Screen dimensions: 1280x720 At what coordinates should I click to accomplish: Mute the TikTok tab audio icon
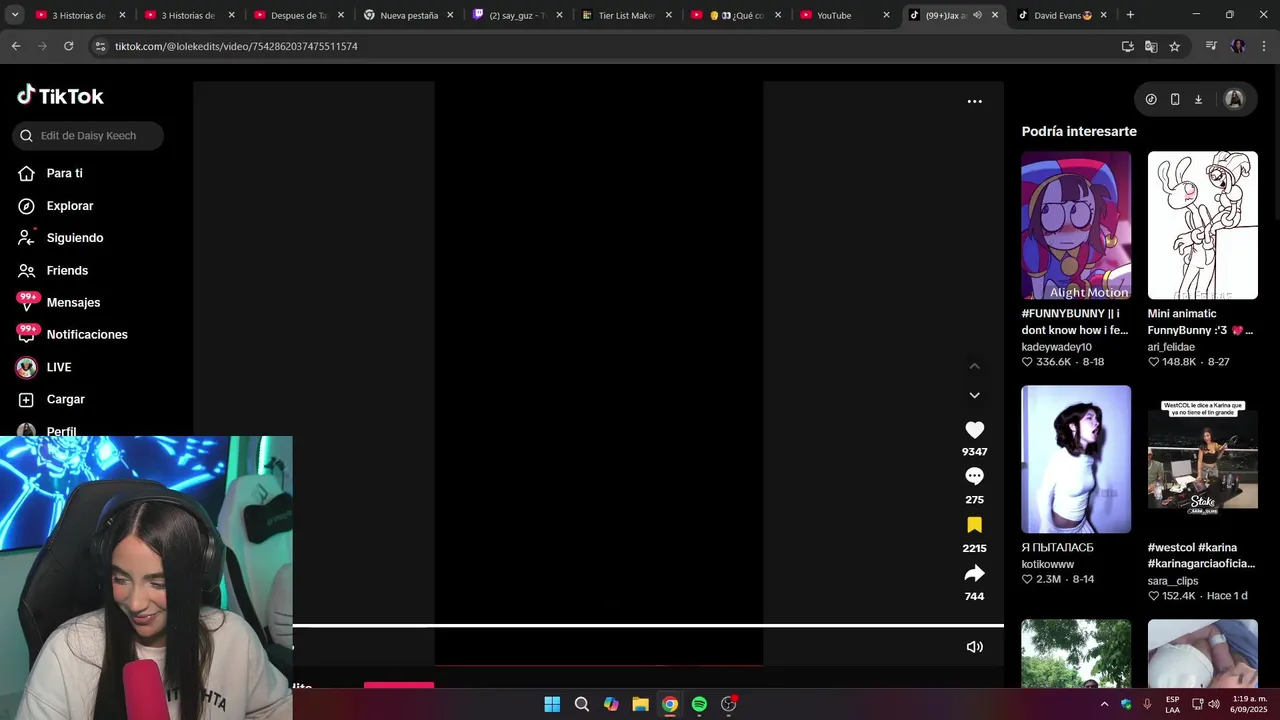977,15
